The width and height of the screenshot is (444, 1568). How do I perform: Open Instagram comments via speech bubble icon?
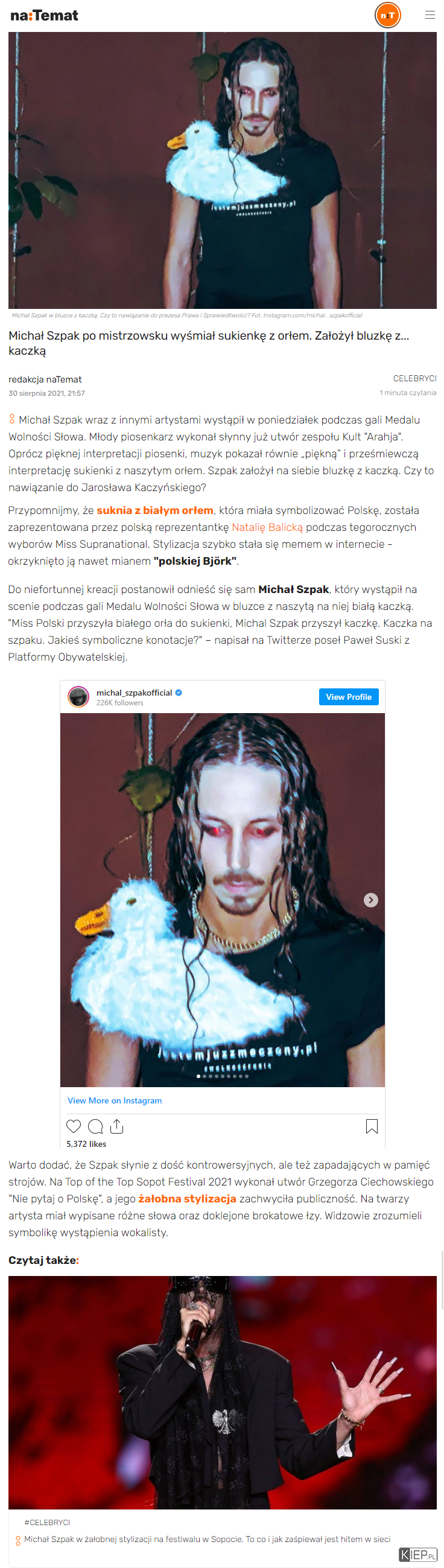(x=95, y=1126)
